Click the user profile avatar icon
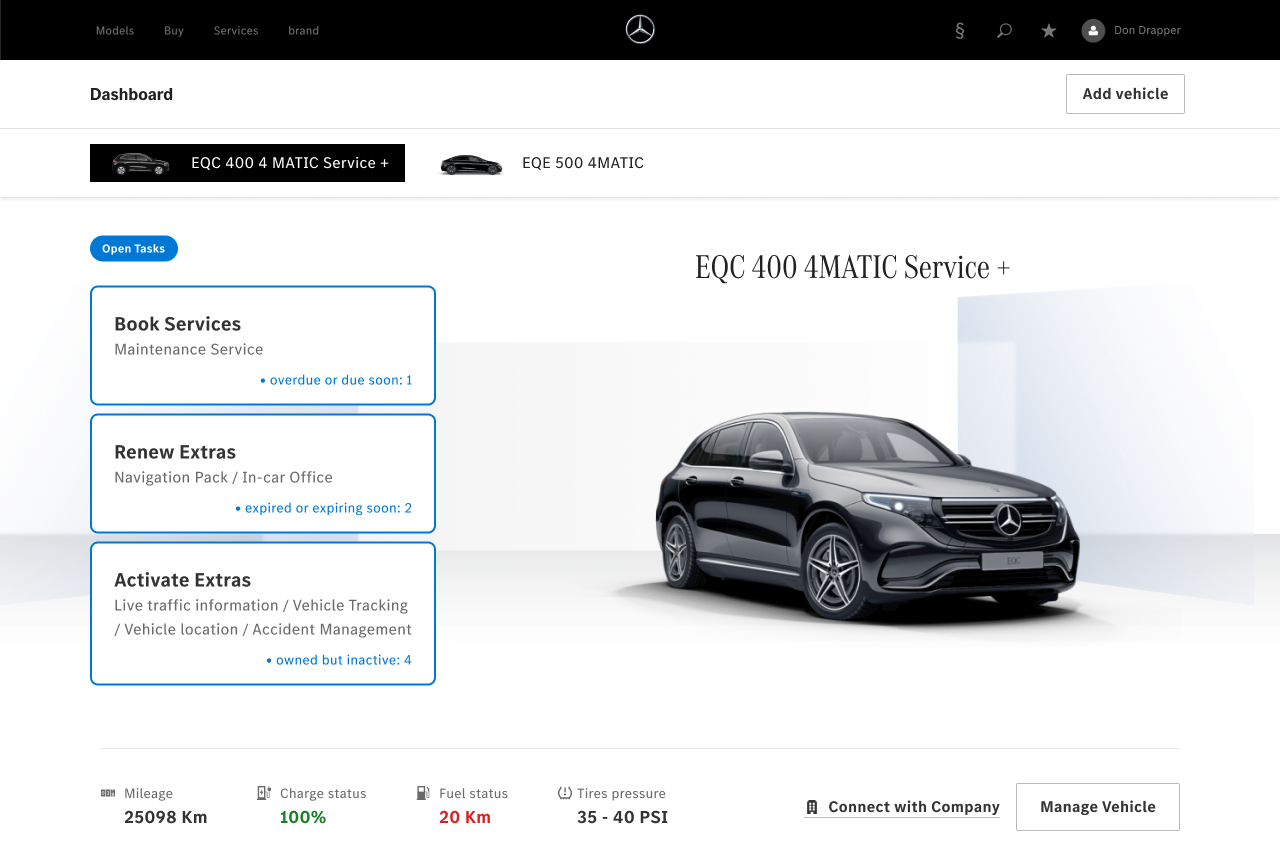This screenshot has width=1280, height=855. point(1093,31)
